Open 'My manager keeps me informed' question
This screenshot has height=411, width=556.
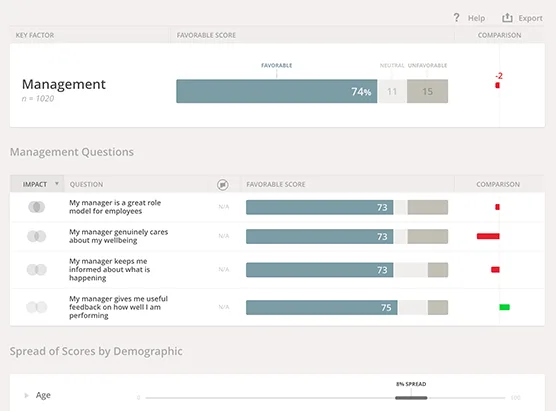coord(110,270)
